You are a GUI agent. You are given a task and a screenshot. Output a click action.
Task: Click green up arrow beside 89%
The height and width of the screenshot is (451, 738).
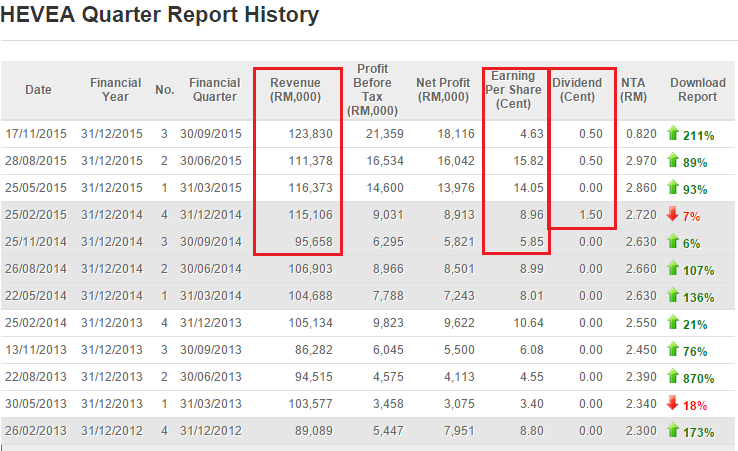click(673, 160)
